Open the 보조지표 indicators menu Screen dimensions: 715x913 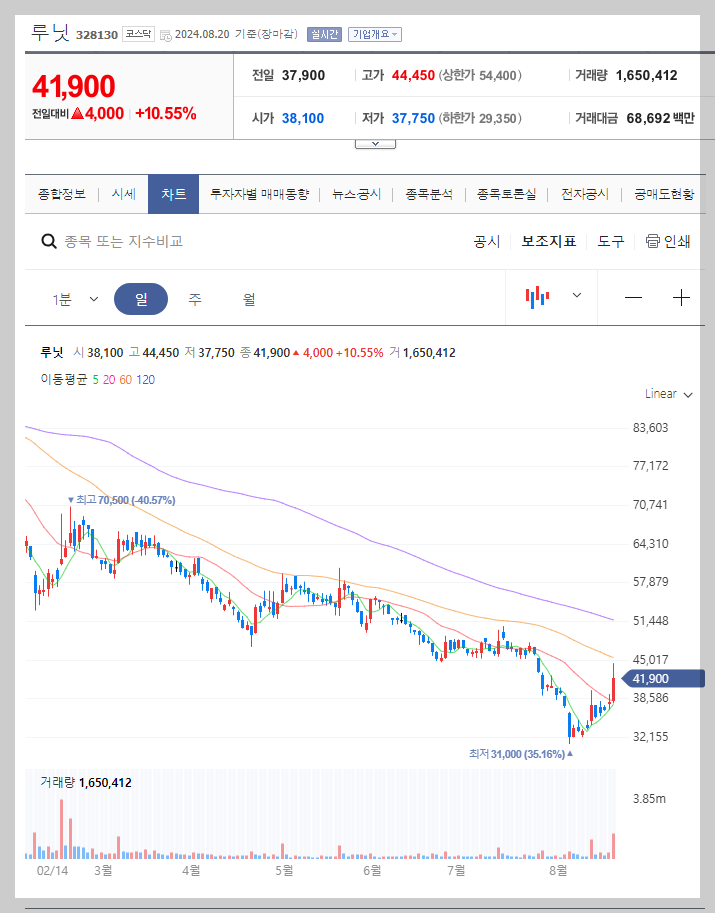click(x=547, y=241)
